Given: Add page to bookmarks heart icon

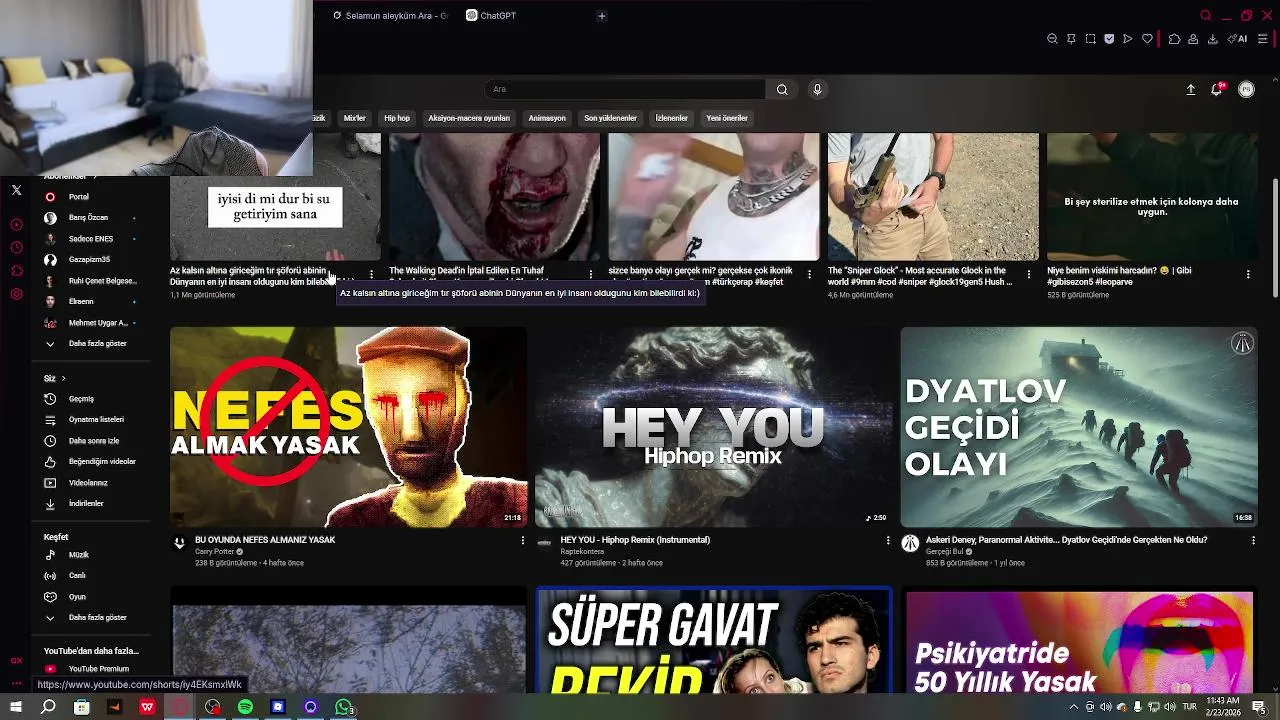Looking at the screenshot, I should pos(1147,39).
